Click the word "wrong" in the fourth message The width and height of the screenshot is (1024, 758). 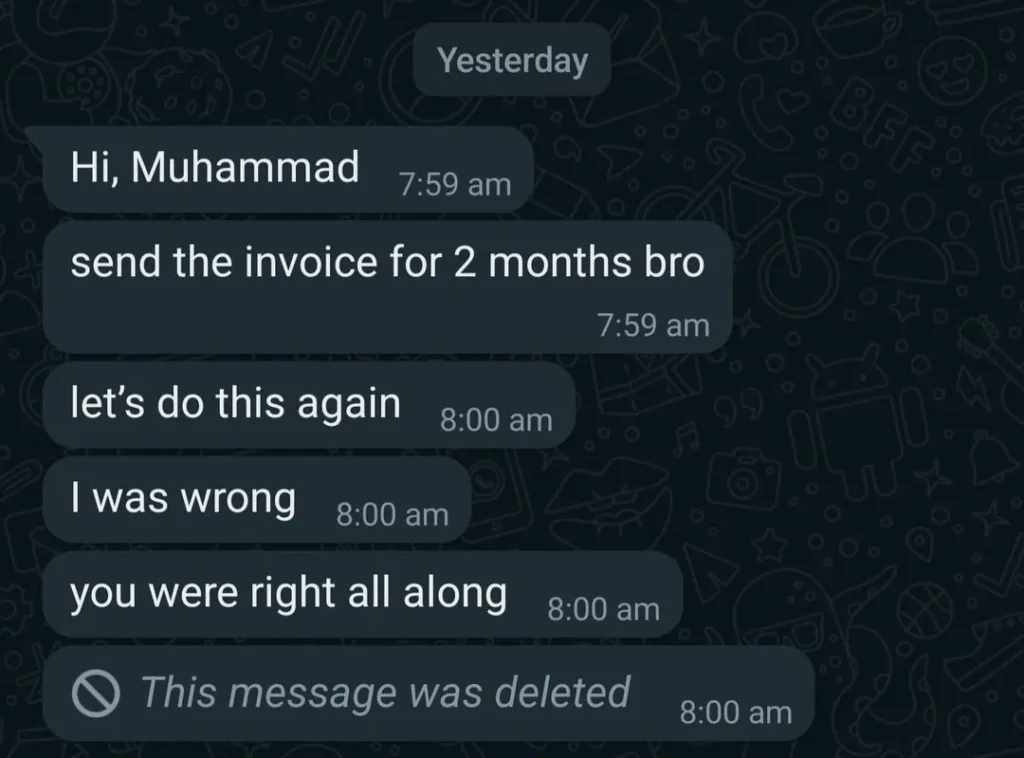[238, 499]
